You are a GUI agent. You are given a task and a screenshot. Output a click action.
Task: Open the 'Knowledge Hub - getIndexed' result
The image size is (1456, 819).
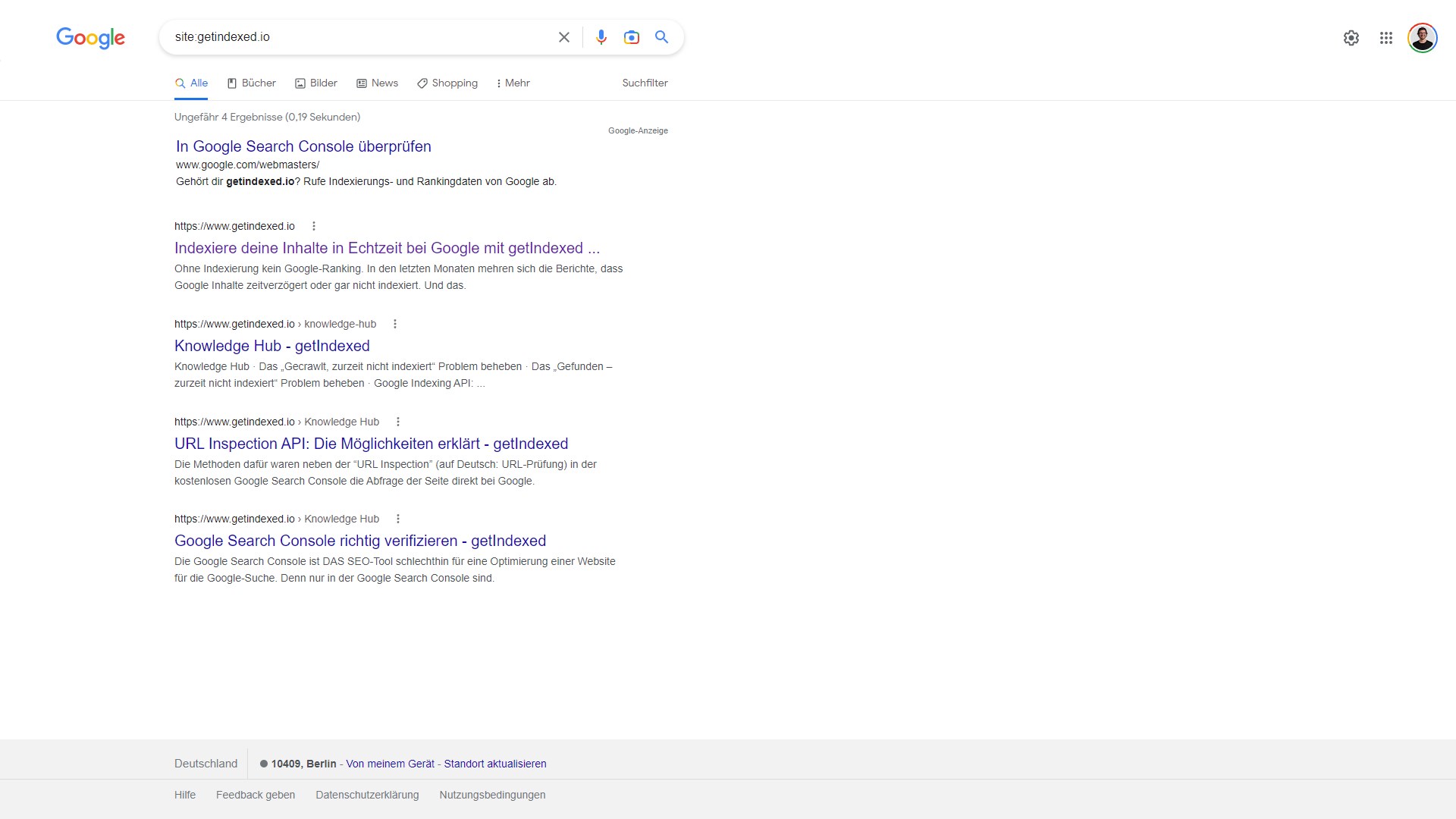272,346
